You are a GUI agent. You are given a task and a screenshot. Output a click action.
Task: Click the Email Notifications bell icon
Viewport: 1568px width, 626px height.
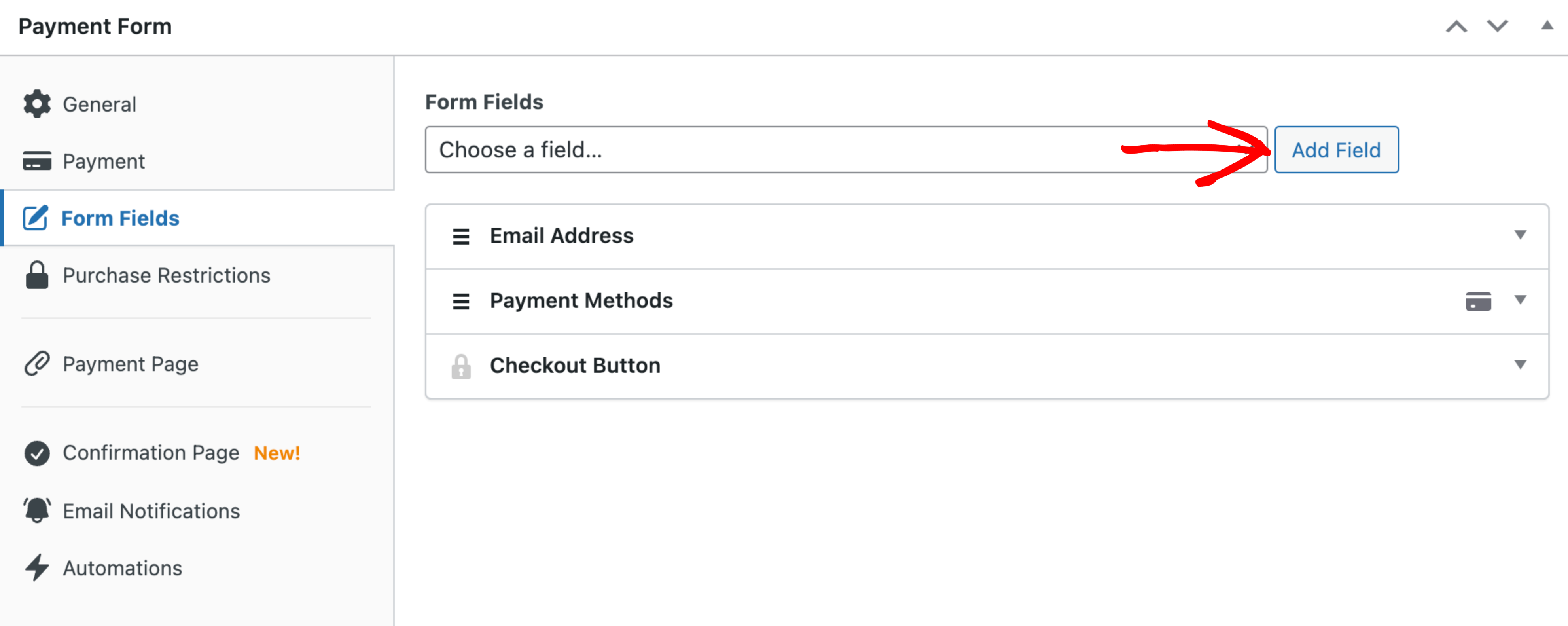pyautogui.click(x=37, y=510)
